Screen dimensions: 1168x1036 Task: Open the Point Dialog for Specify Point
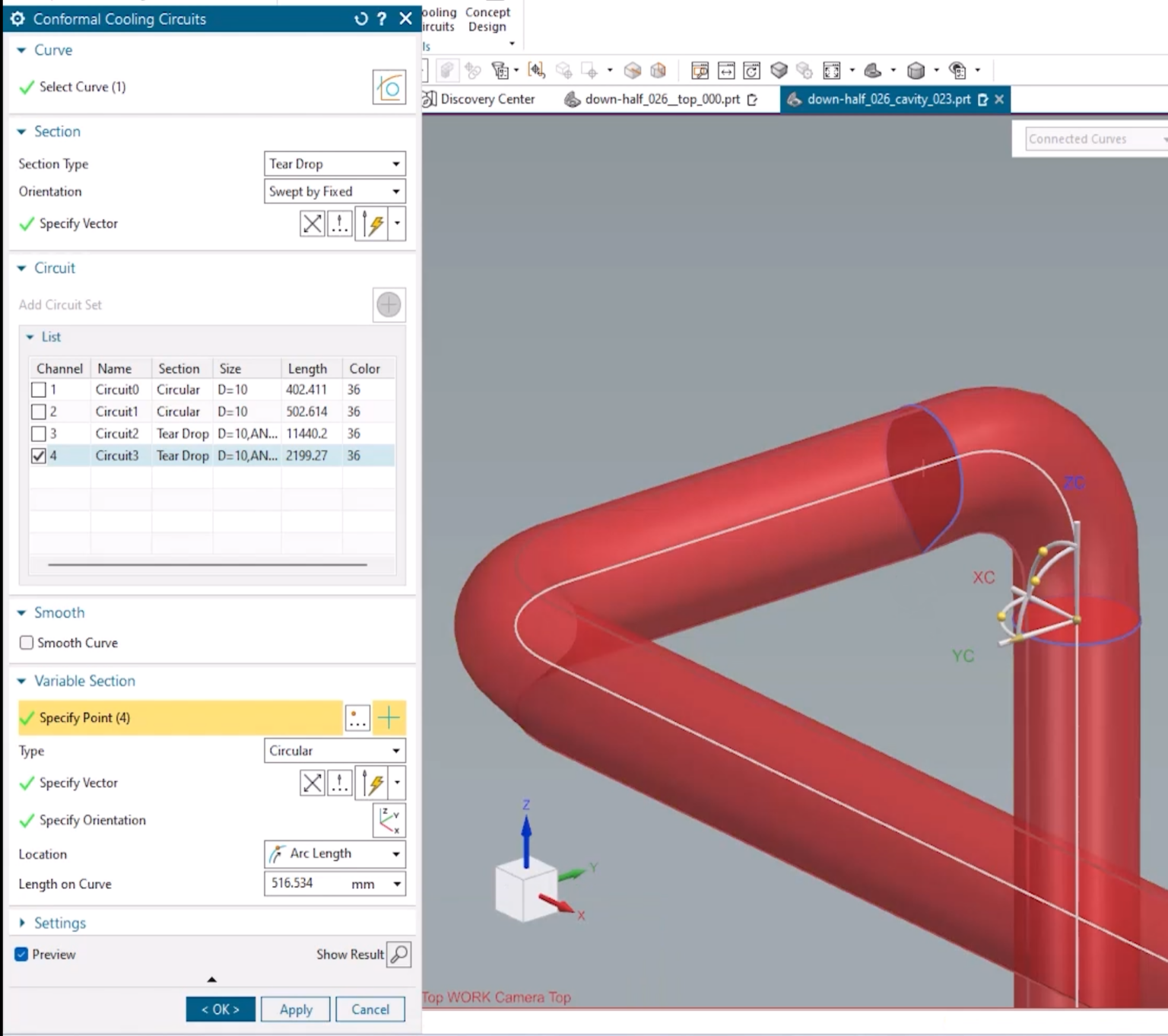[x=357, y=717]
